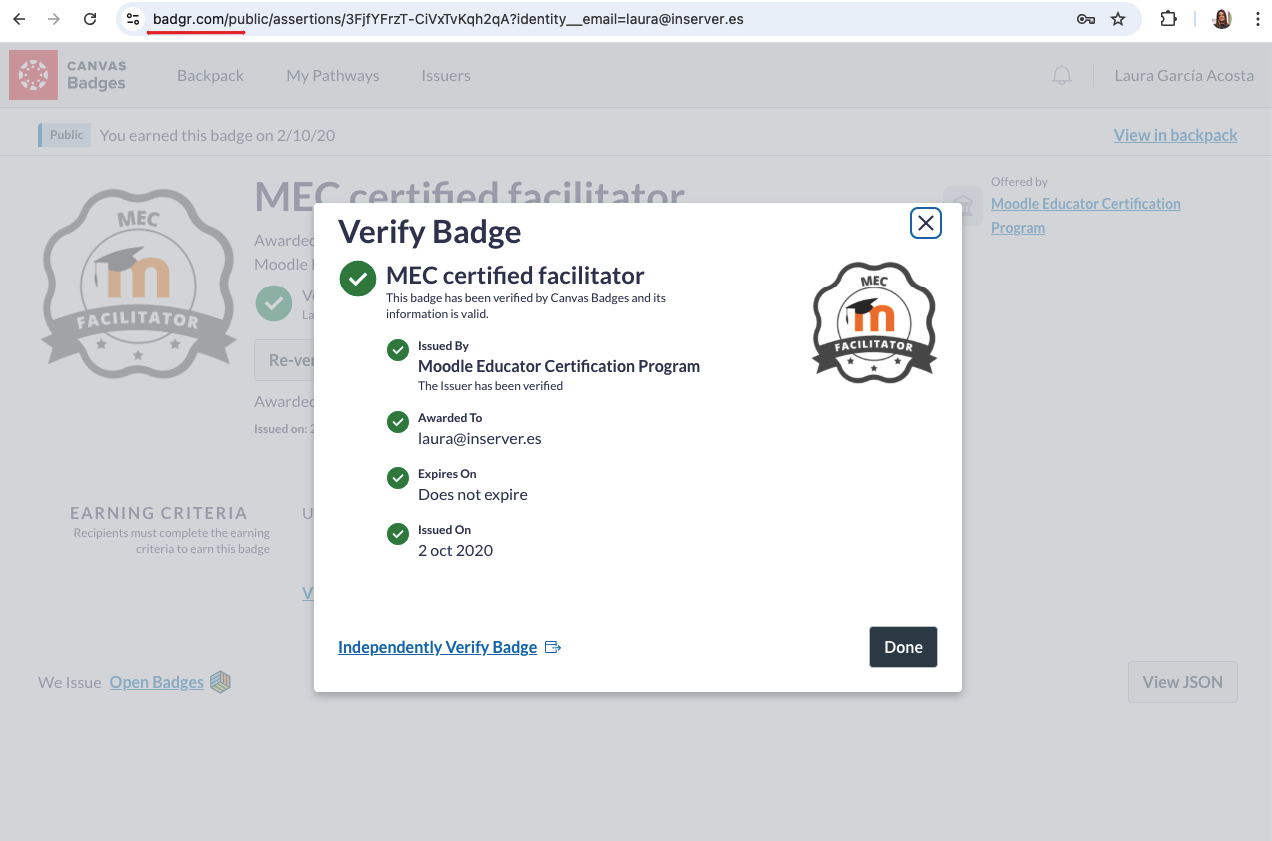Click View in backpack link
The height and width of the screenshot is (841, 1272).
pyautogui.click(x=1176, y=135)
